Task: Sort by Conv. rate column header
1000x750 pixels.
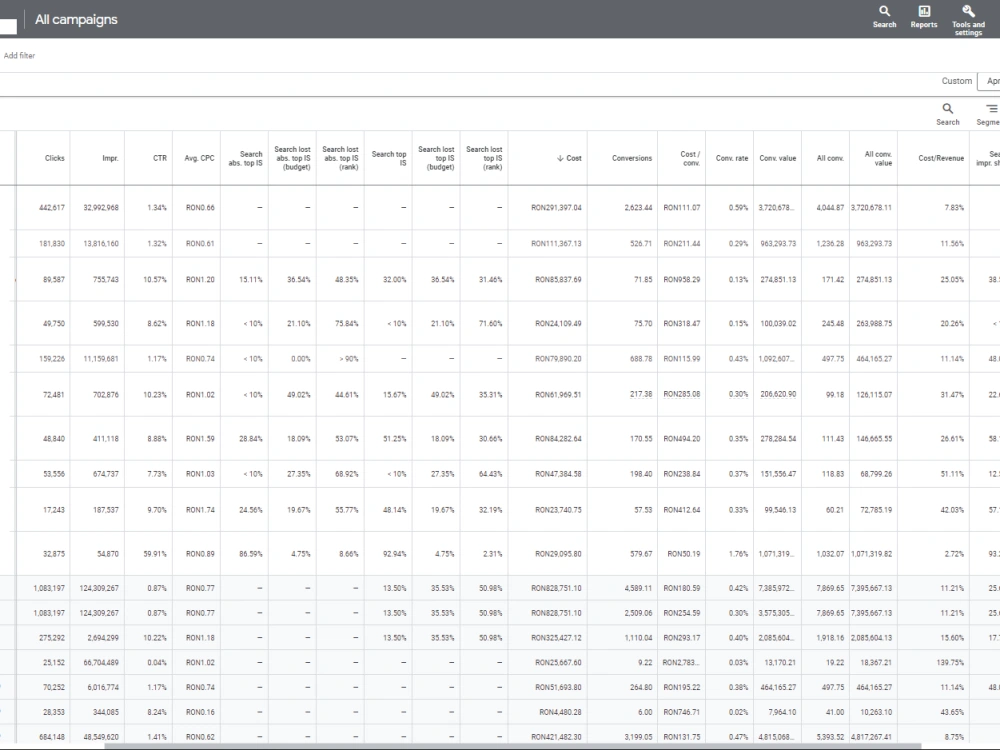Action: tap(732, 158)
